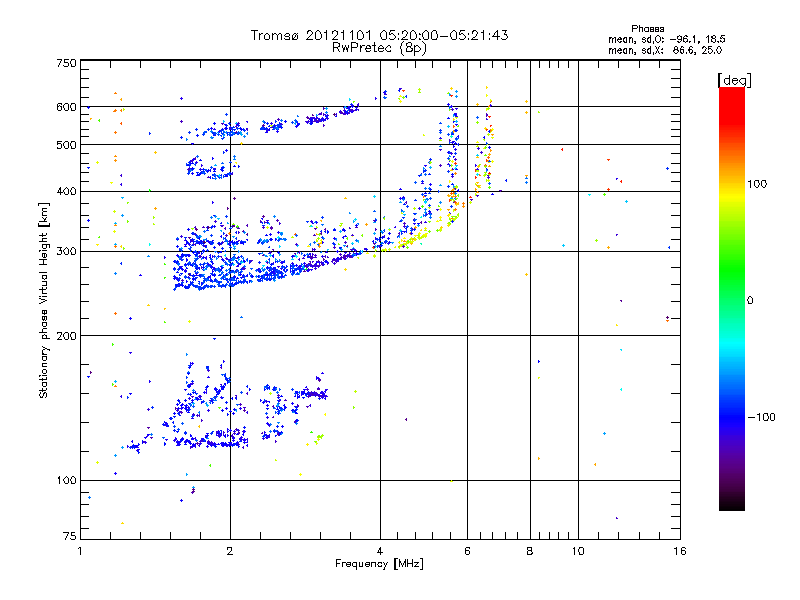This screenshot has height=600, width=800.
Task: Click x-axis tick label '6'
Action: coord(467,551)
